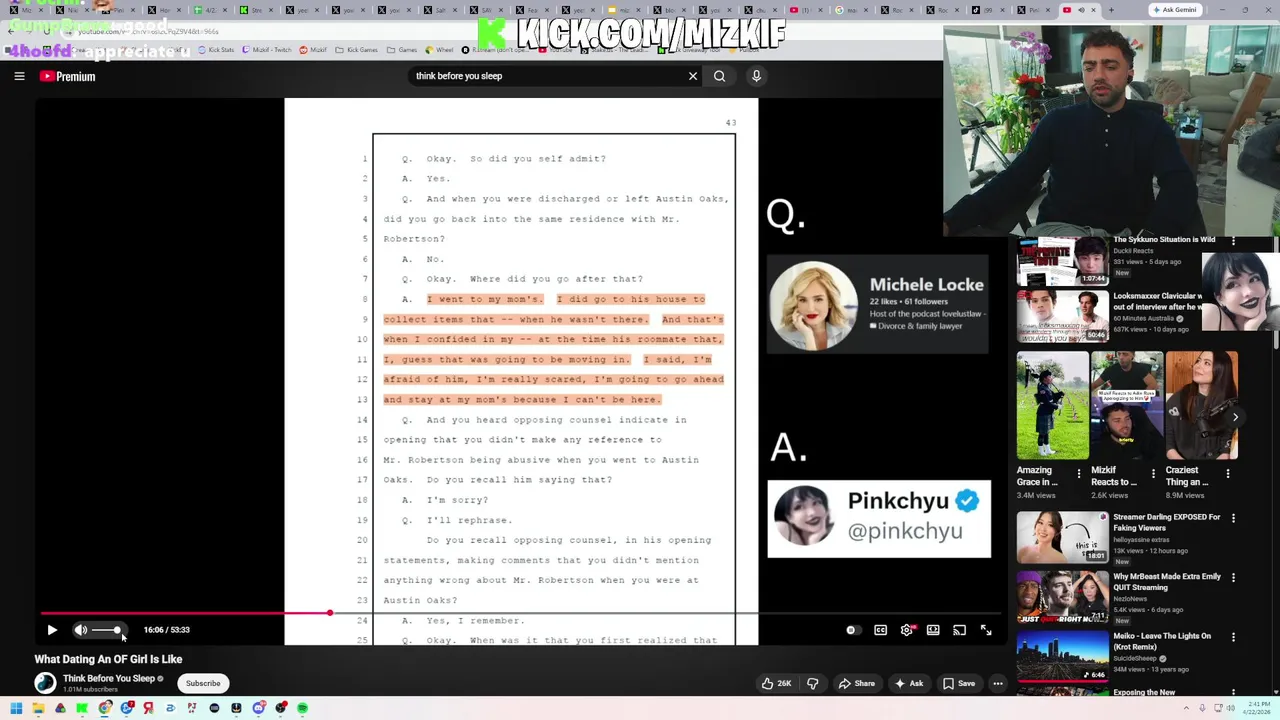The height and width of the screenshot is (720, 1280).
Task: Open the player settings gear
Action: [x=907, y=630]
